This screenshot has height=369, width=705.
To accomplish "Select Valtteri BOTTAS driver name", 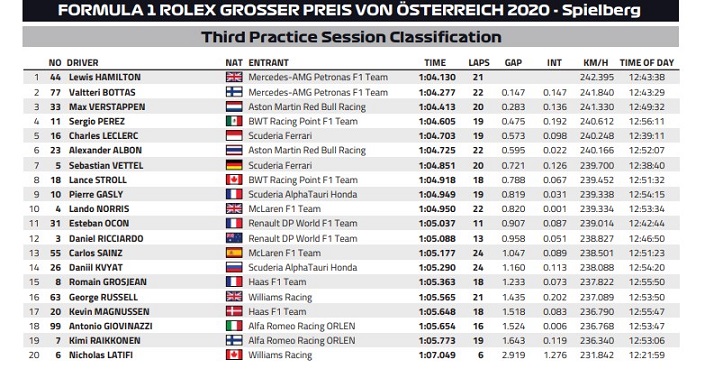I will (x=102, y=93).
